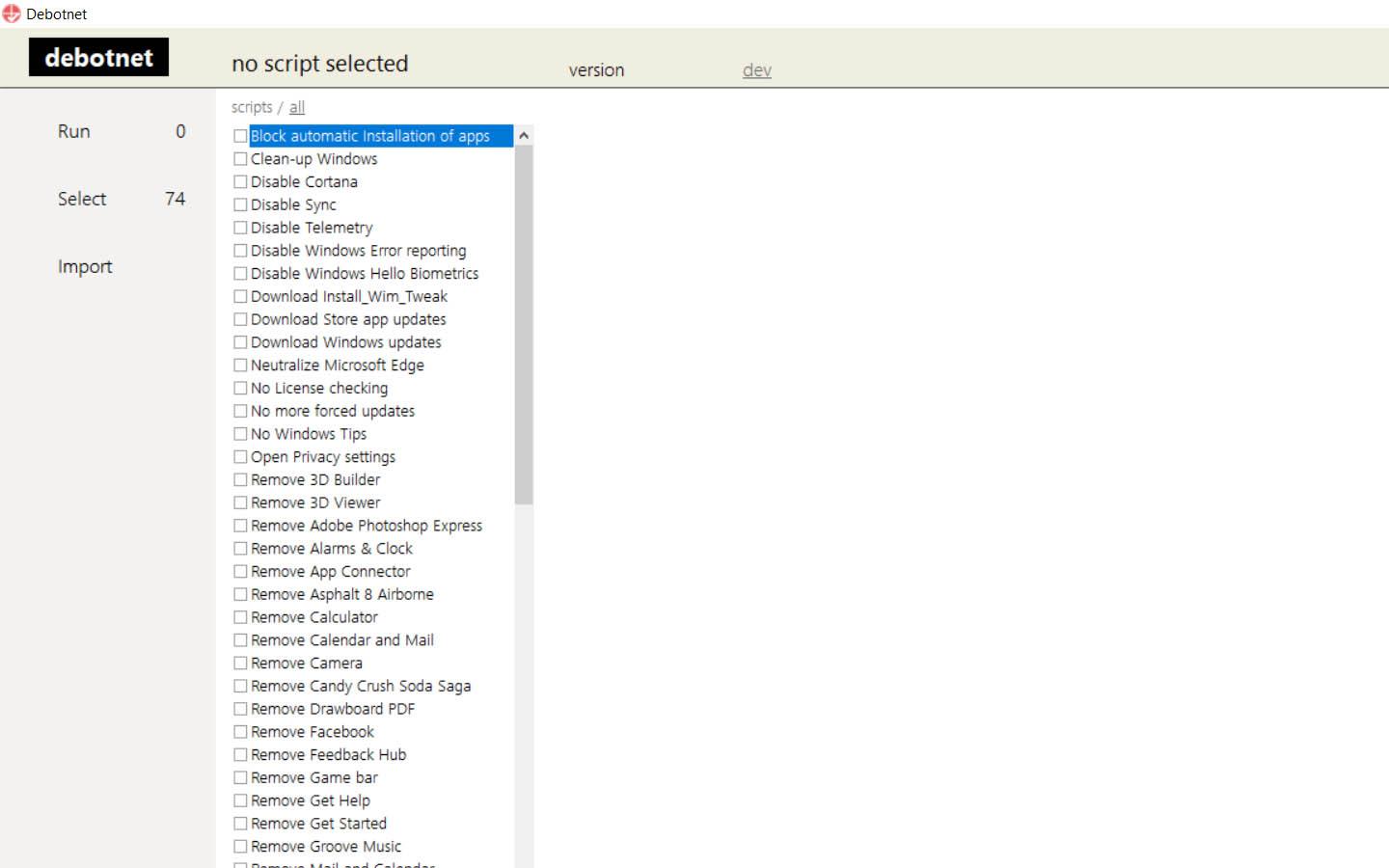Screen dimensions: 1389x868
Task: Select 'Remove Groove Music' script
Action: [326, 847]
